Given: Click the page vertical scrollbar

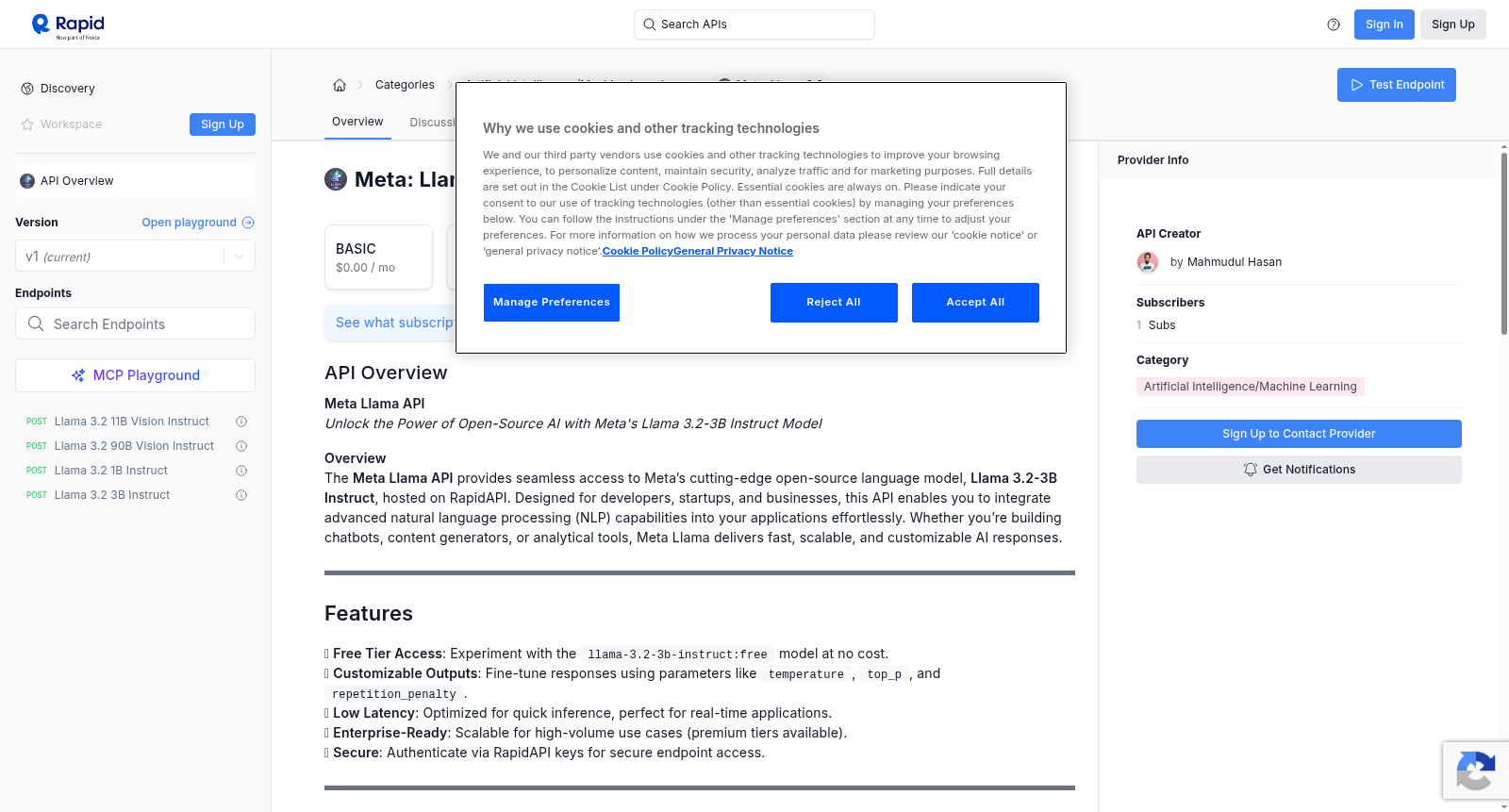Looking at the screenshot, I should point(1503,243).
